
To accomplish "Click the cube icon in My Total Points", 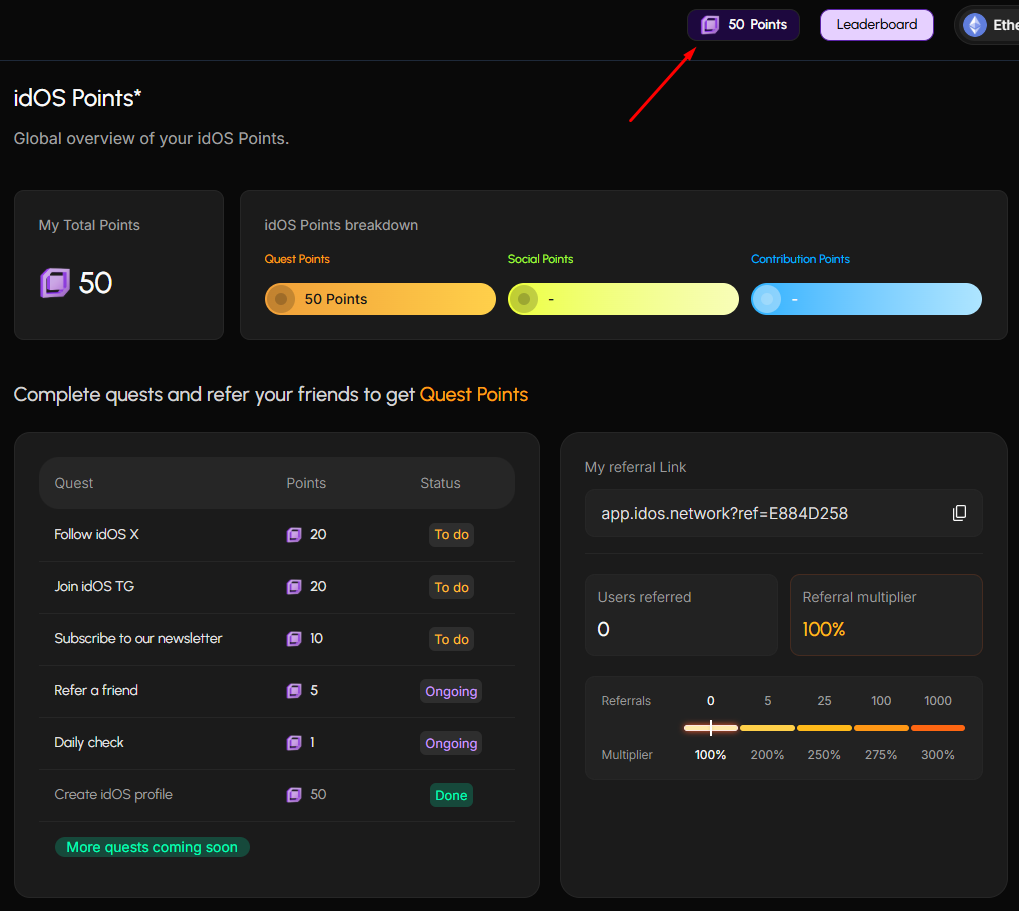I will pos(55,283).
